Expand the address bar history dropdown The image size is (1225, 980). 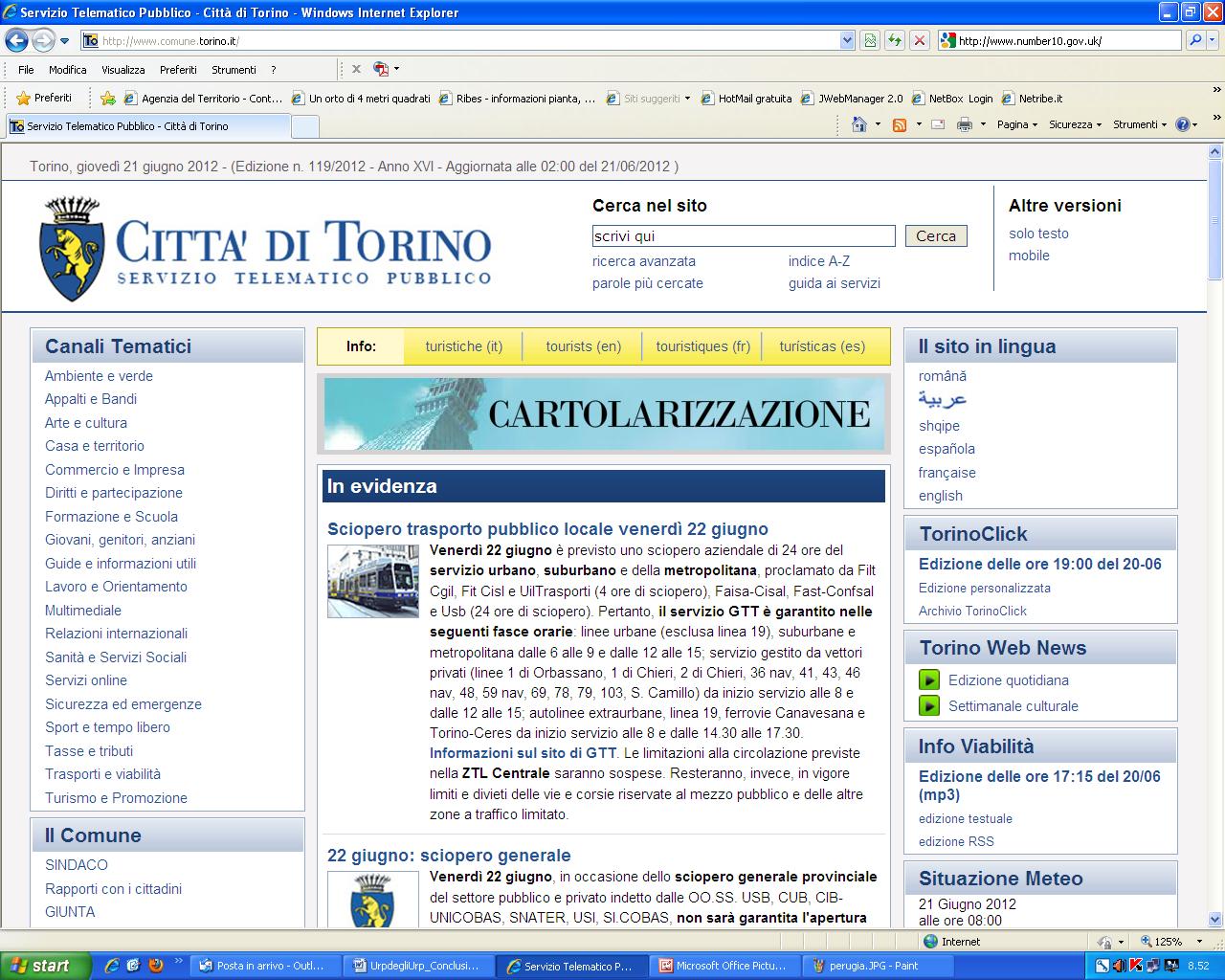[x=847, y=40]
